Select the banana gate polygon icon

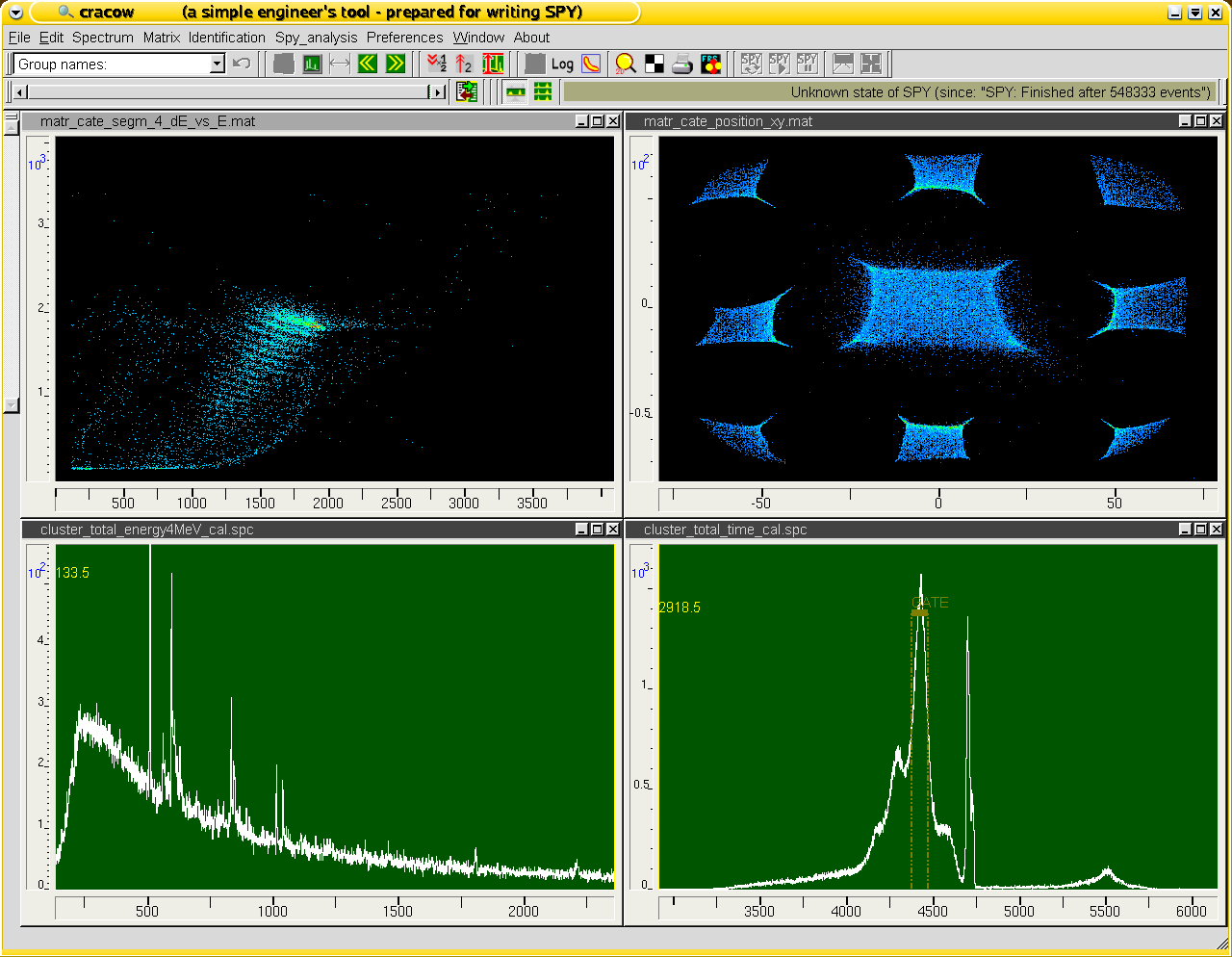(591, 65)
